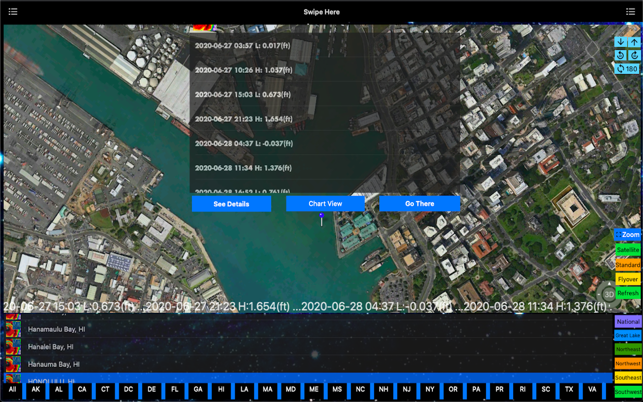Viewport: 643px width, 402px height.
Task: Rotate map counterclockwise icon
Action: (620, 55)
